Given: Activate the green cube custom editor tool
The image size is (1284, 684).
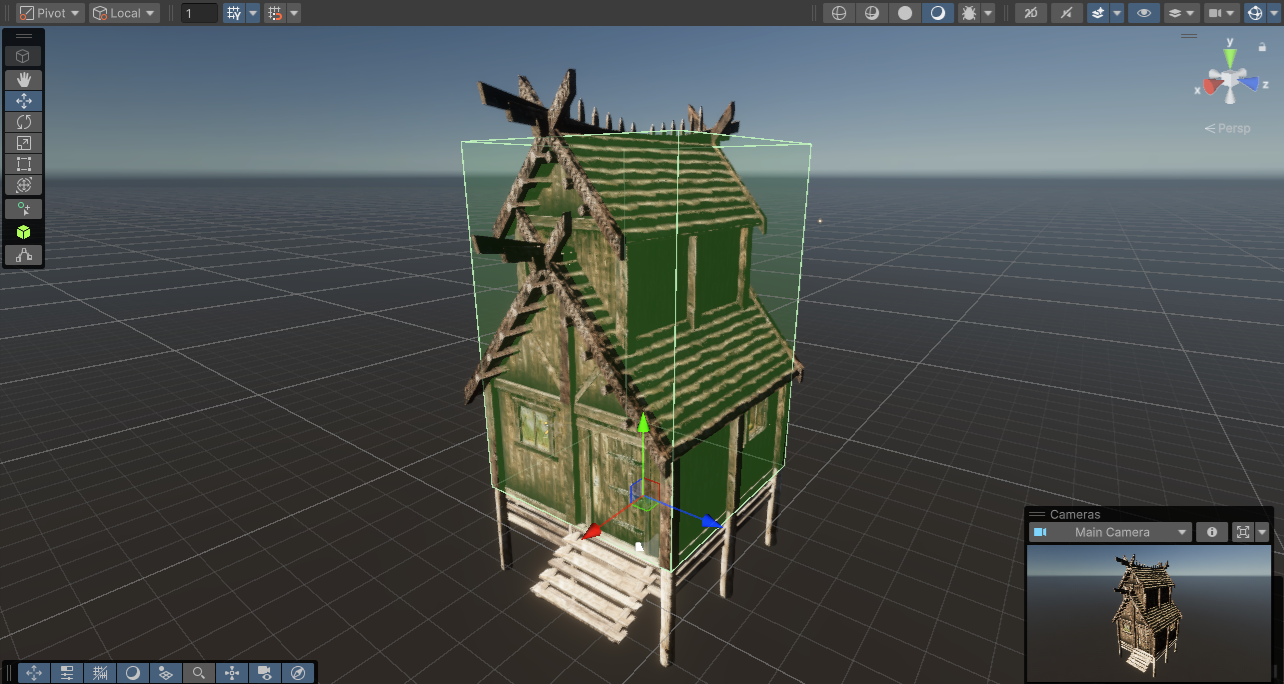Looking at the screenshot, I should [23, 231].
